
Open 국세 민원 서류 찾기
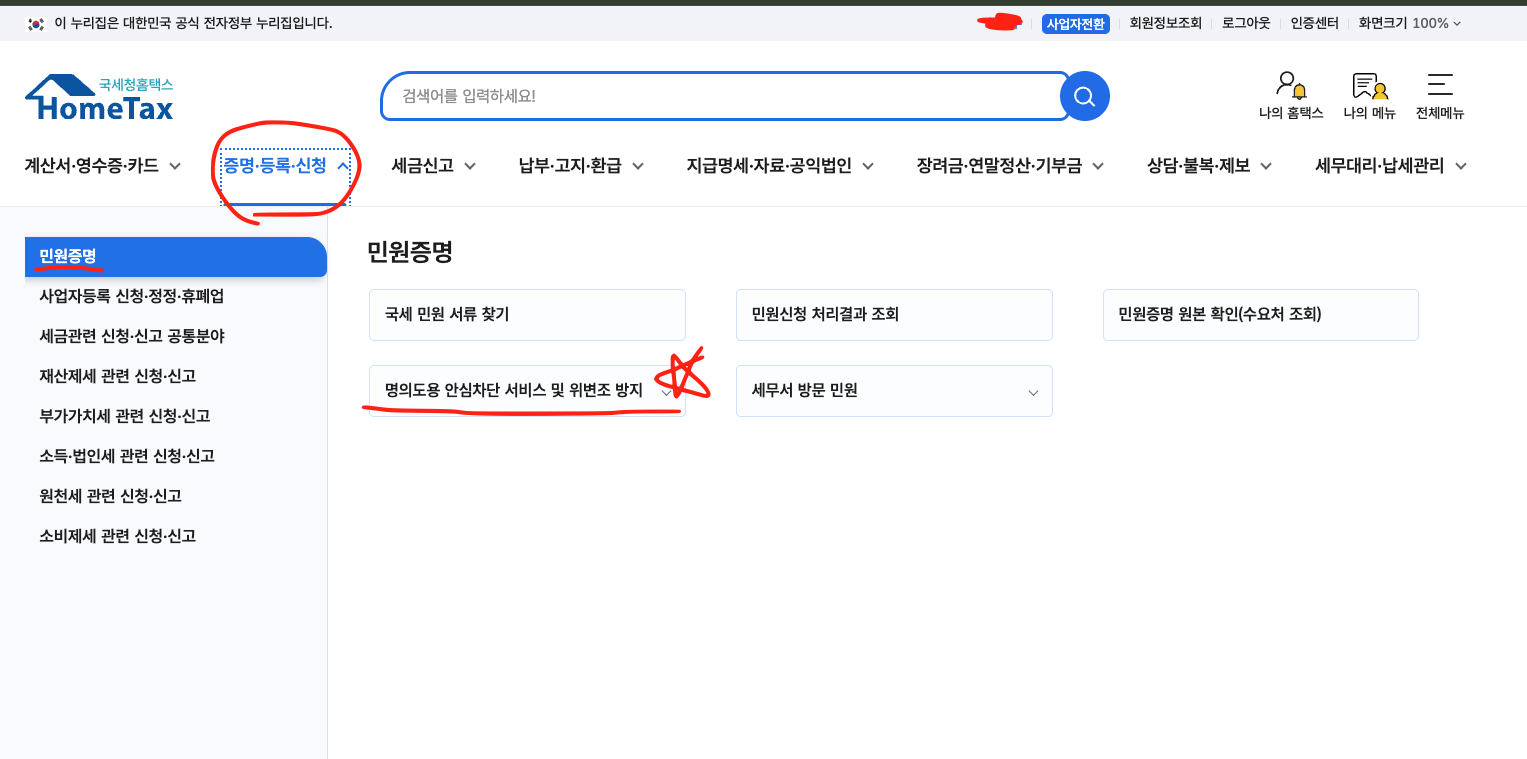(x=527, y=315)
